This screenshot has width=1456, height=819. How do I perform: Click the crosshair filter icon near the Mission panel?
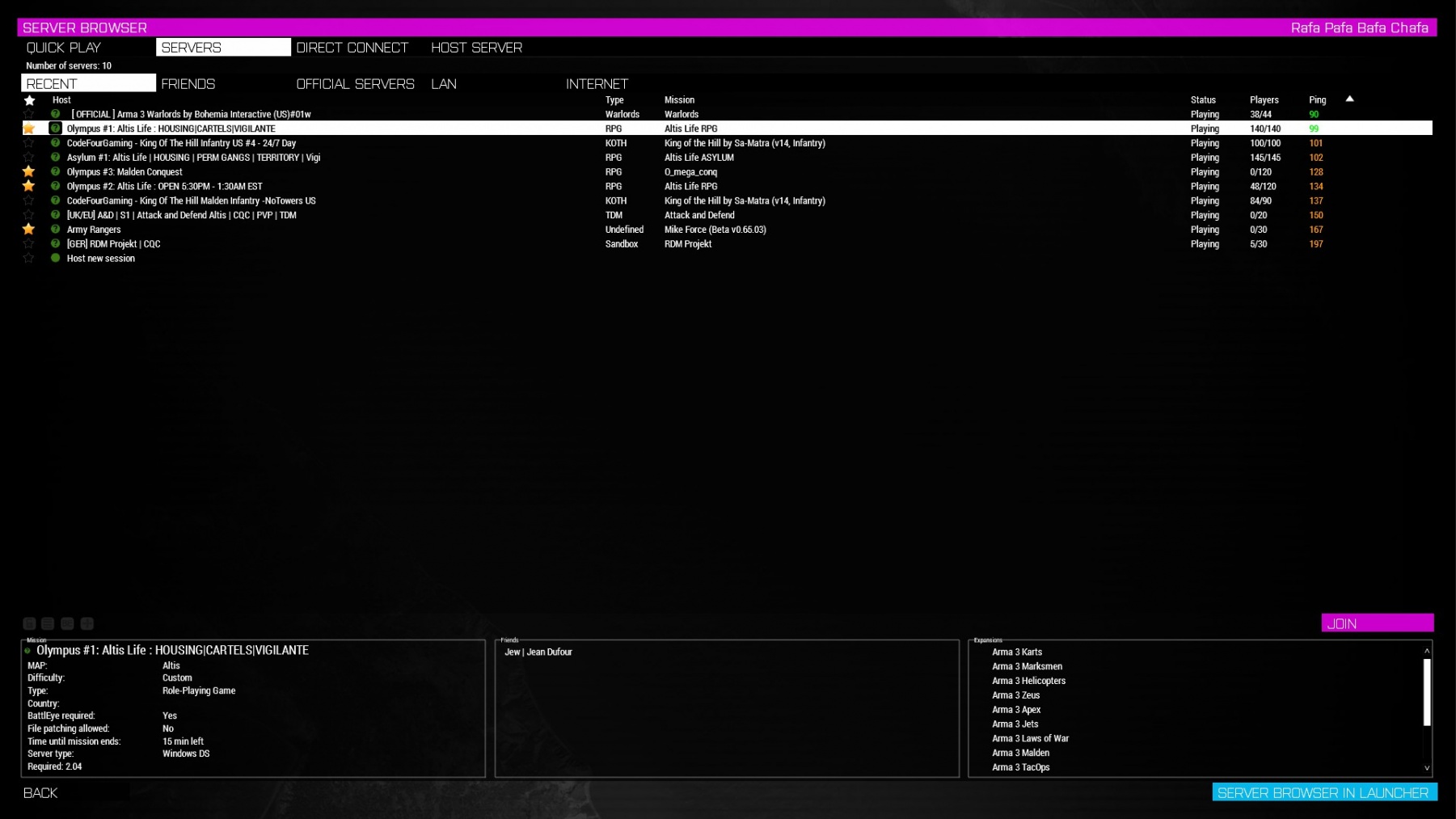tap(87, 623)
